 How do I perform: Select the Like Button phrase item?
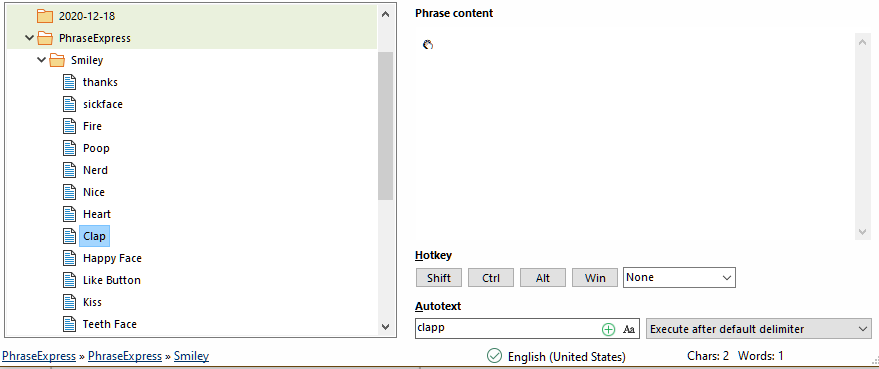112,280
